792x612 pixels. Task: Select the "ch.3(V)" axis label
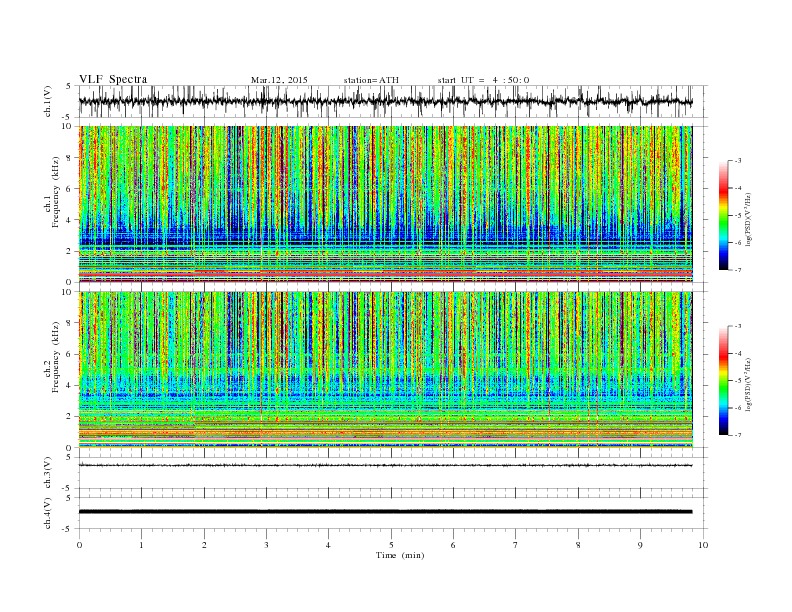point(48,473)
